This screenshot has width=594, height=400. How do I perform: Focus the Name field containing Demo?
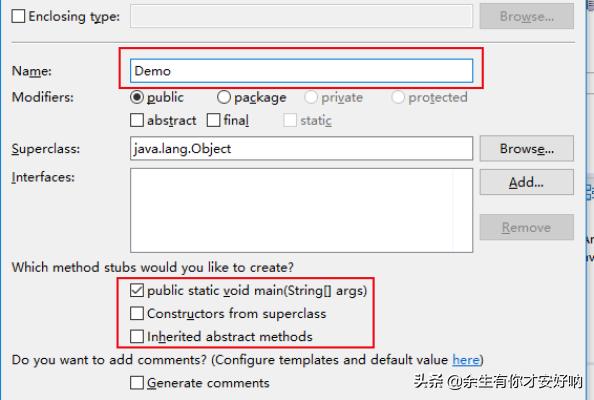pos(301,71)
